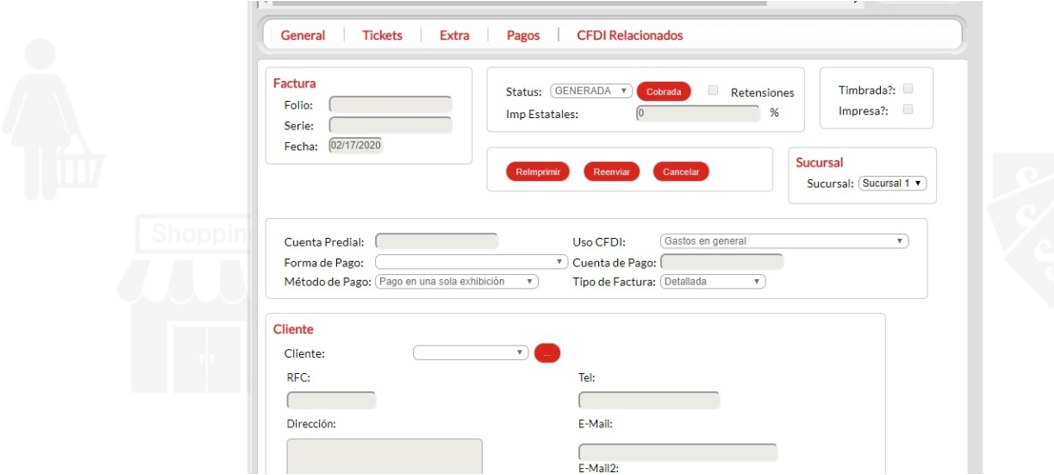Image resolution: width=1054 pixels, height=475 pixels.
Task: Open the CFDI Relacionados tab
Action: click(629, 35)
